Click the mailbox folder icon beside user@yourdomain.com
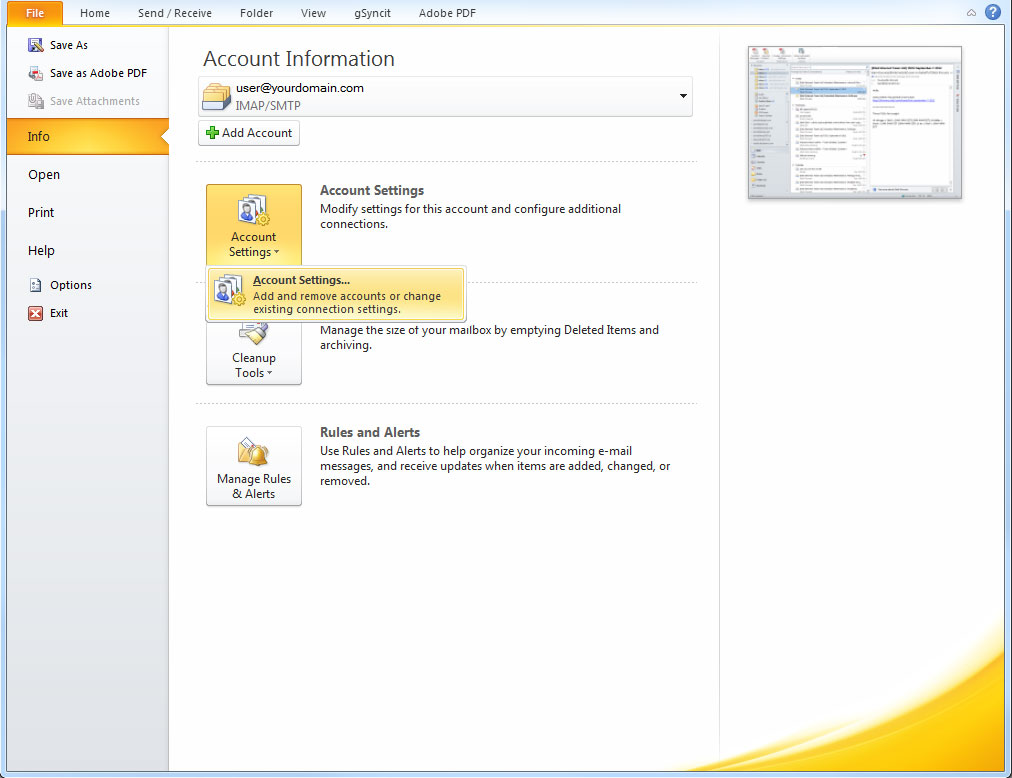This screenshot has height=778, width=1012. [216, 97]
